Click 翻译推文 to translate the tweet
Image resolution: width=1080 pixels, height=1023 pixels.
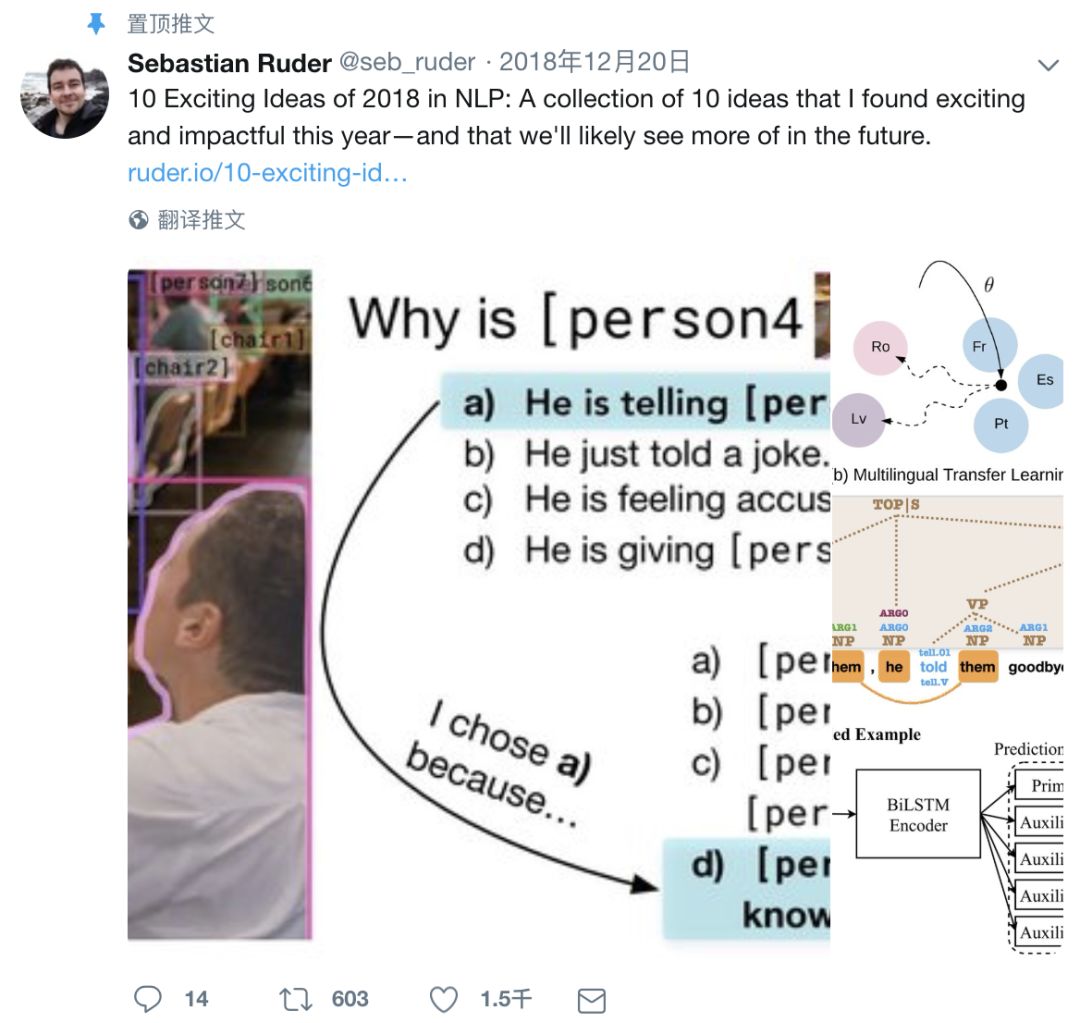click(x=201, y=220)
